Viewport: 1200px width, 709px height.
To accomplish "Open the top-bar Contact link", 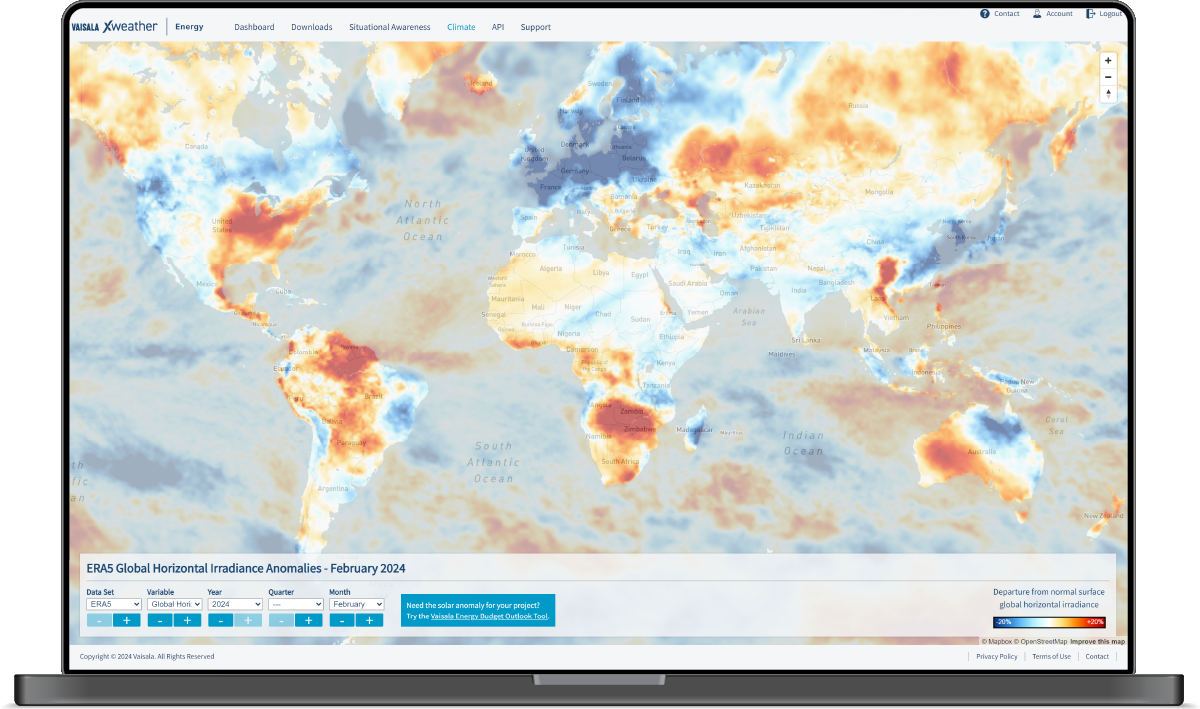I will coord(1007,14).
